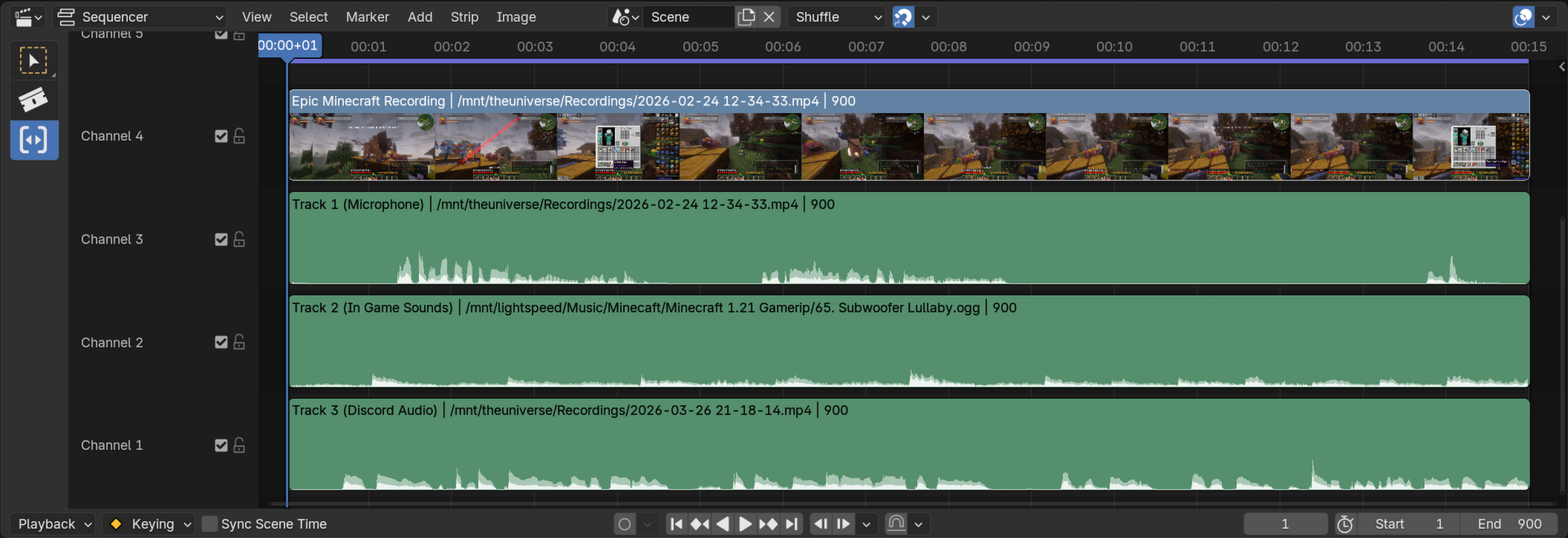Enable Sync Scene Time checkbox
Image resolution: width=1568 pixels, height=538 pixels.
click(210, 524)
